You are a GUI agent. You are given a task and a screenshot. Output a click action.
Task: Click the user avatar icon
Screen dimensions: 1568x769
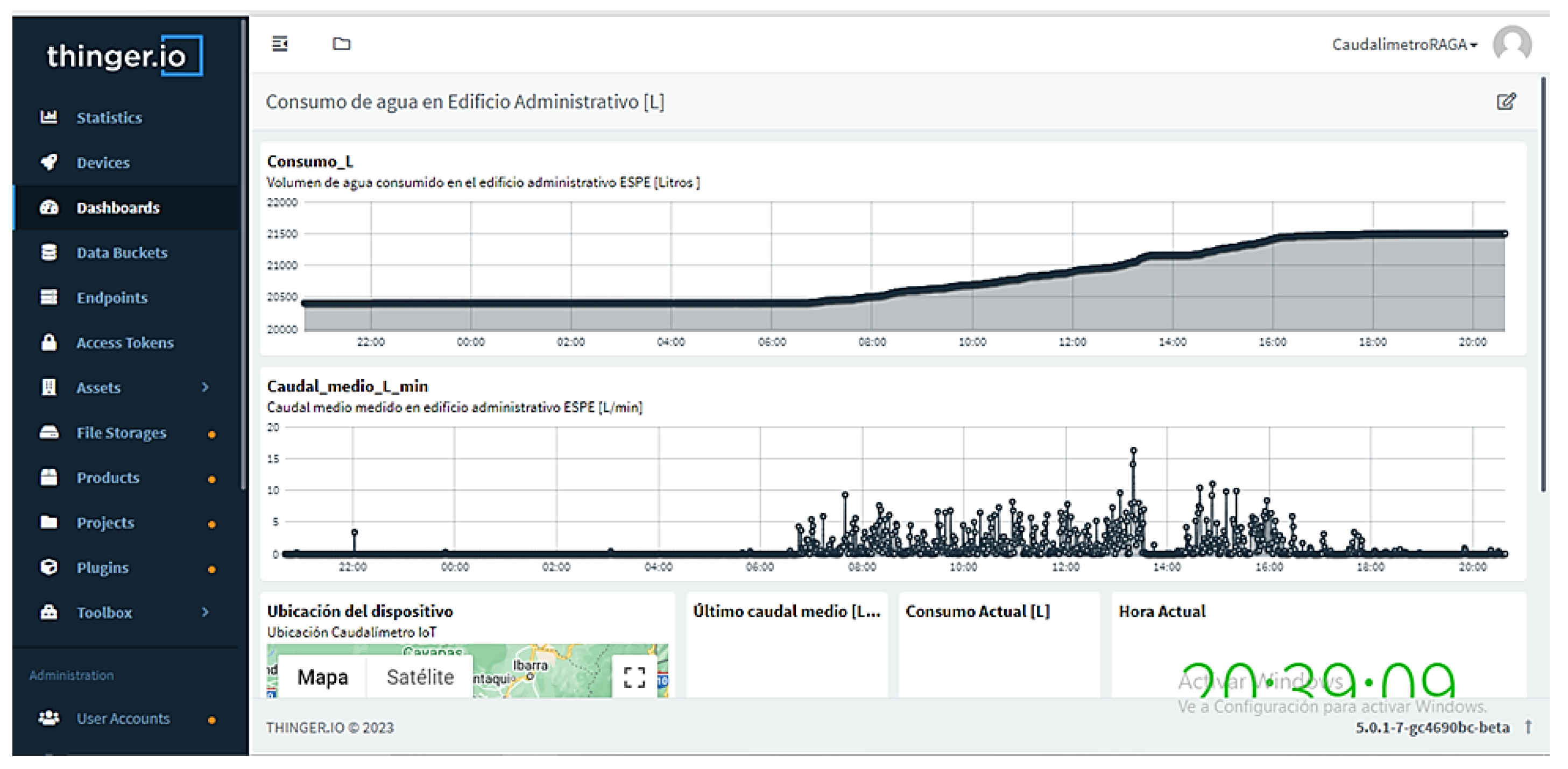point(1512,45)
